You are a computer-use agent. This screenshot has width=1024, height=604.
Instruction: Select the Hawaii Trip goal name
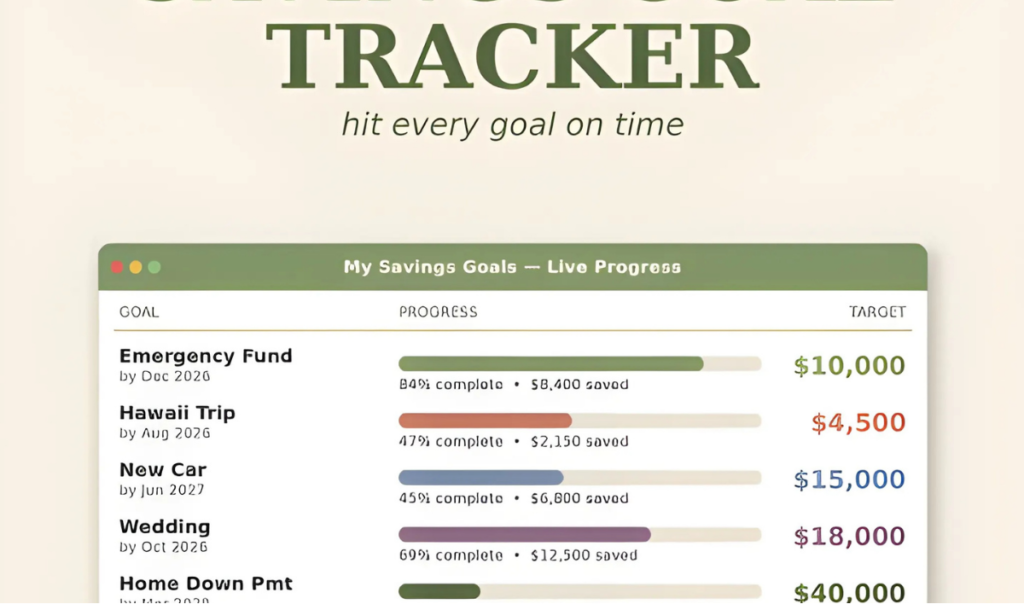point(177,413)
